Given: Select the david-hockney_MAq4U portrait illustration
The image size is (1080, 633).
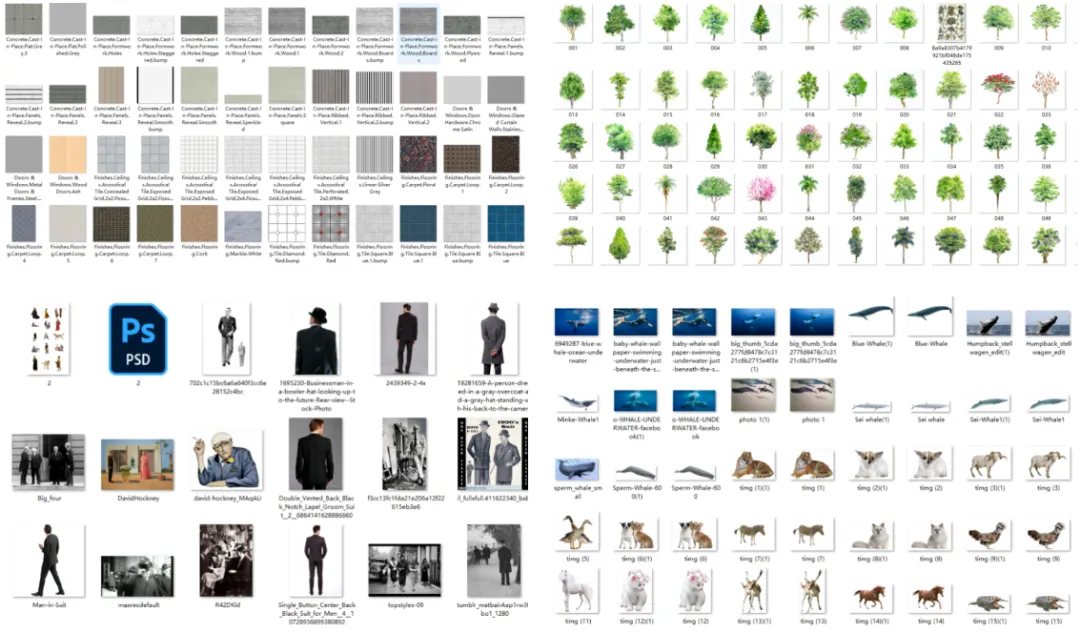Looking at the screenshot, I should pyautogui.click(x=226, y=461).
